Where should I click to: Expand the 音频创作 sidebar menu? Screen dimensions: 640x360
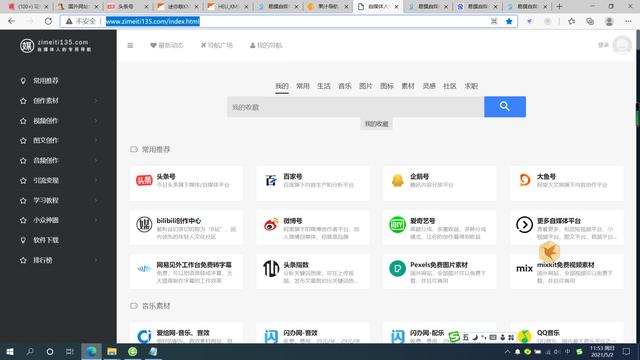(58, 160)
